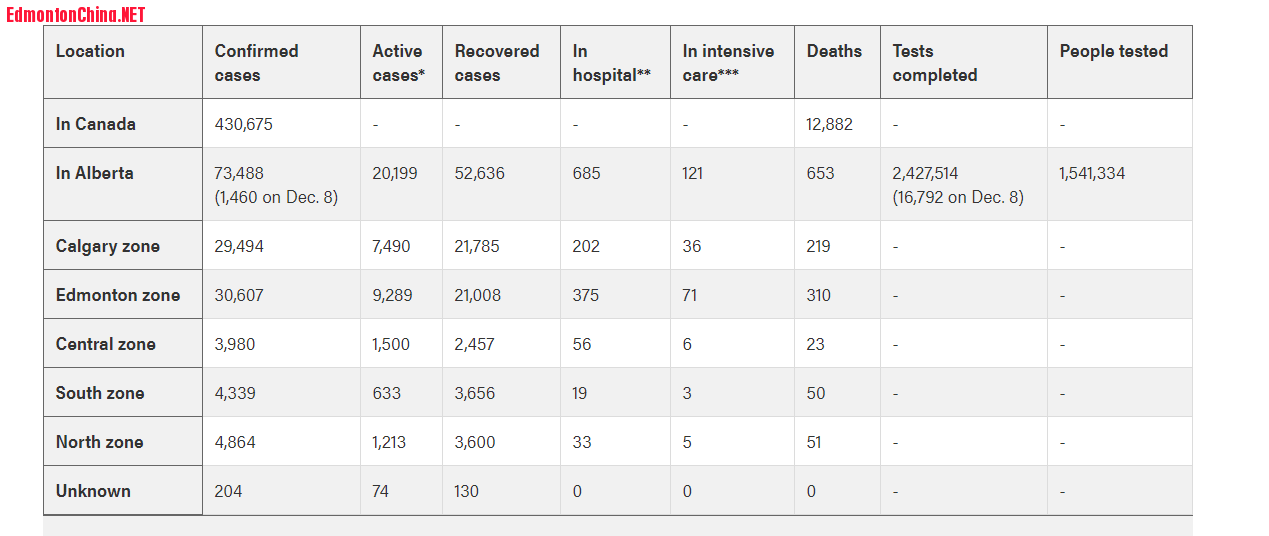The image size is (1269, 536).
Task: Click Edmonton zone in hospital value 375
Action: (x=587, y=295)
